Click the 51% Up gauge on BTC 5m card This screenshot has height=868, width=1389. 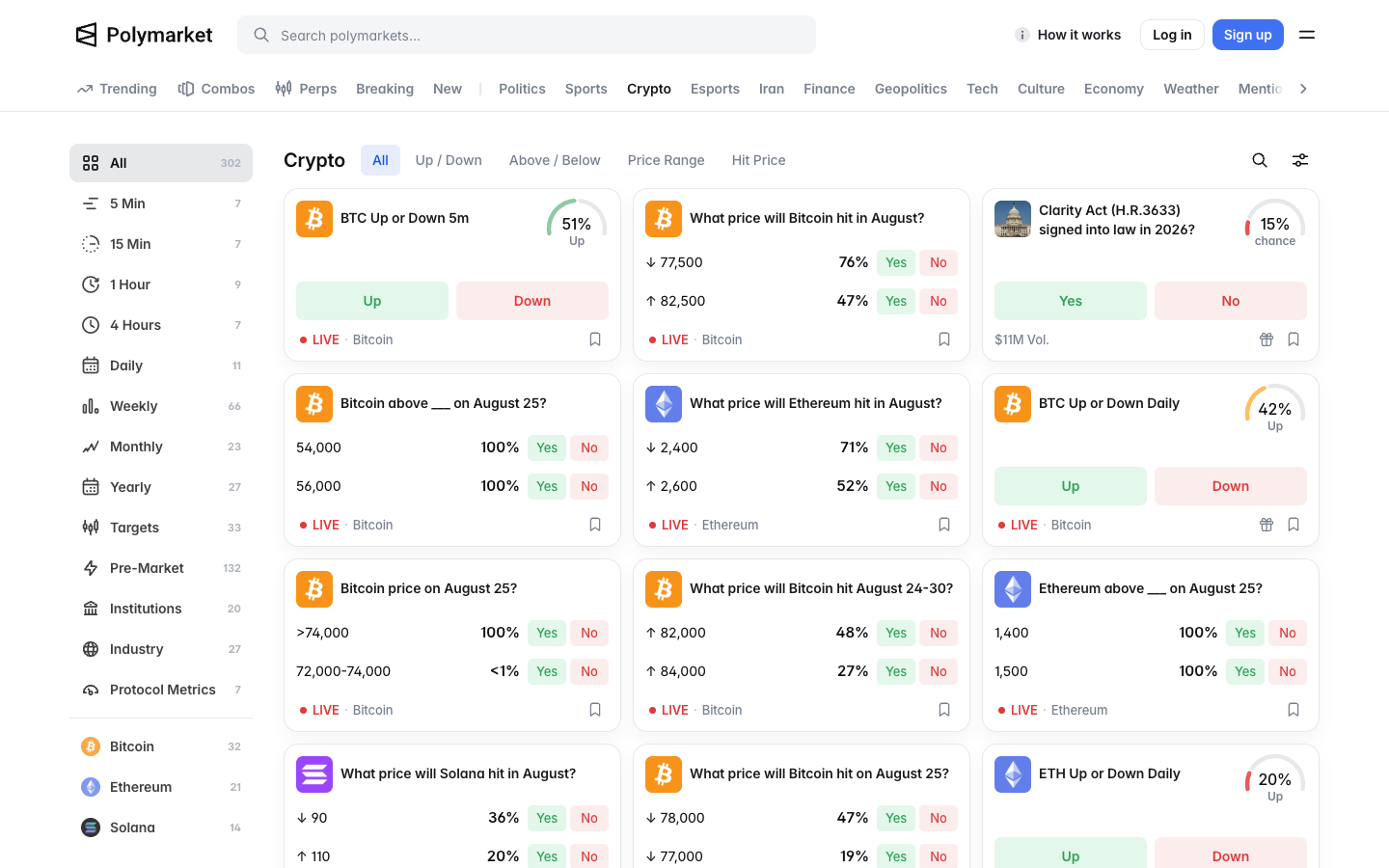tap(577, 225)
